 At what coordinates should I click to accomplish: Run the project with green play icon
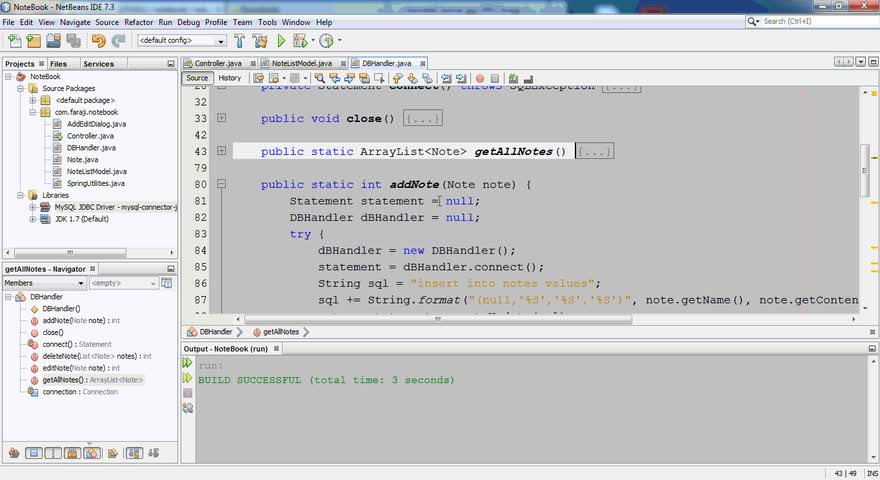pos(281,40)
